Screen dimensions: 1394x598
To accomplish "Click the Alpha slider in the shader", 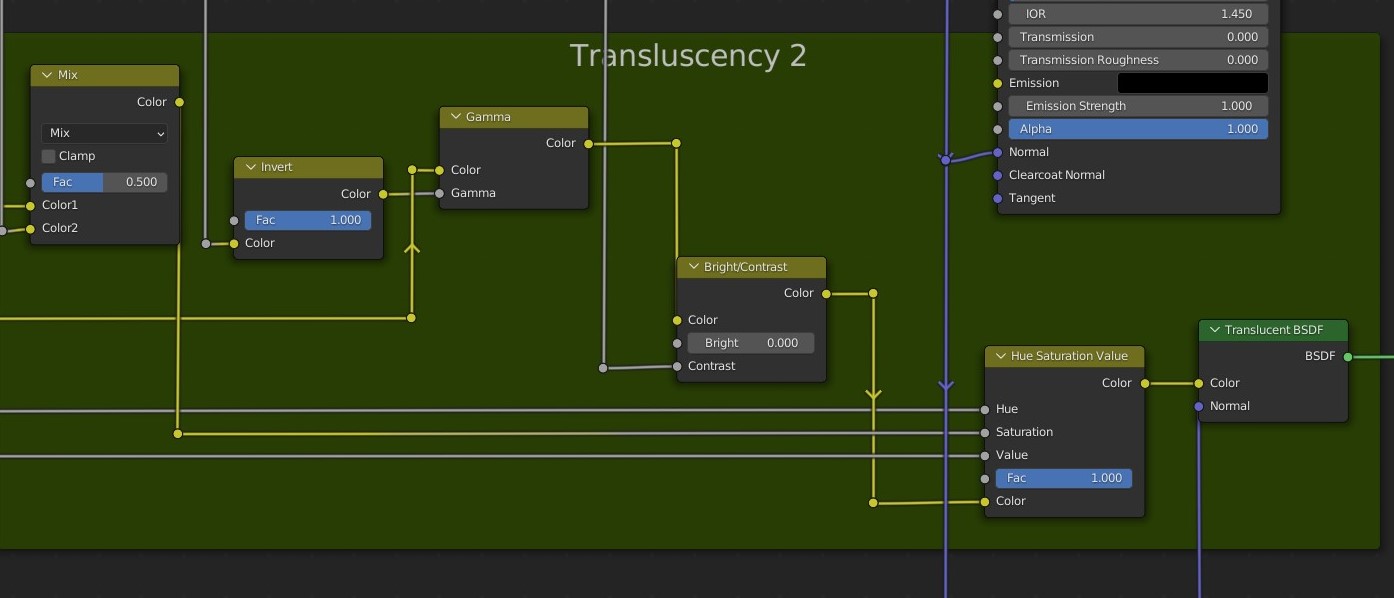I will point(1137,129).
